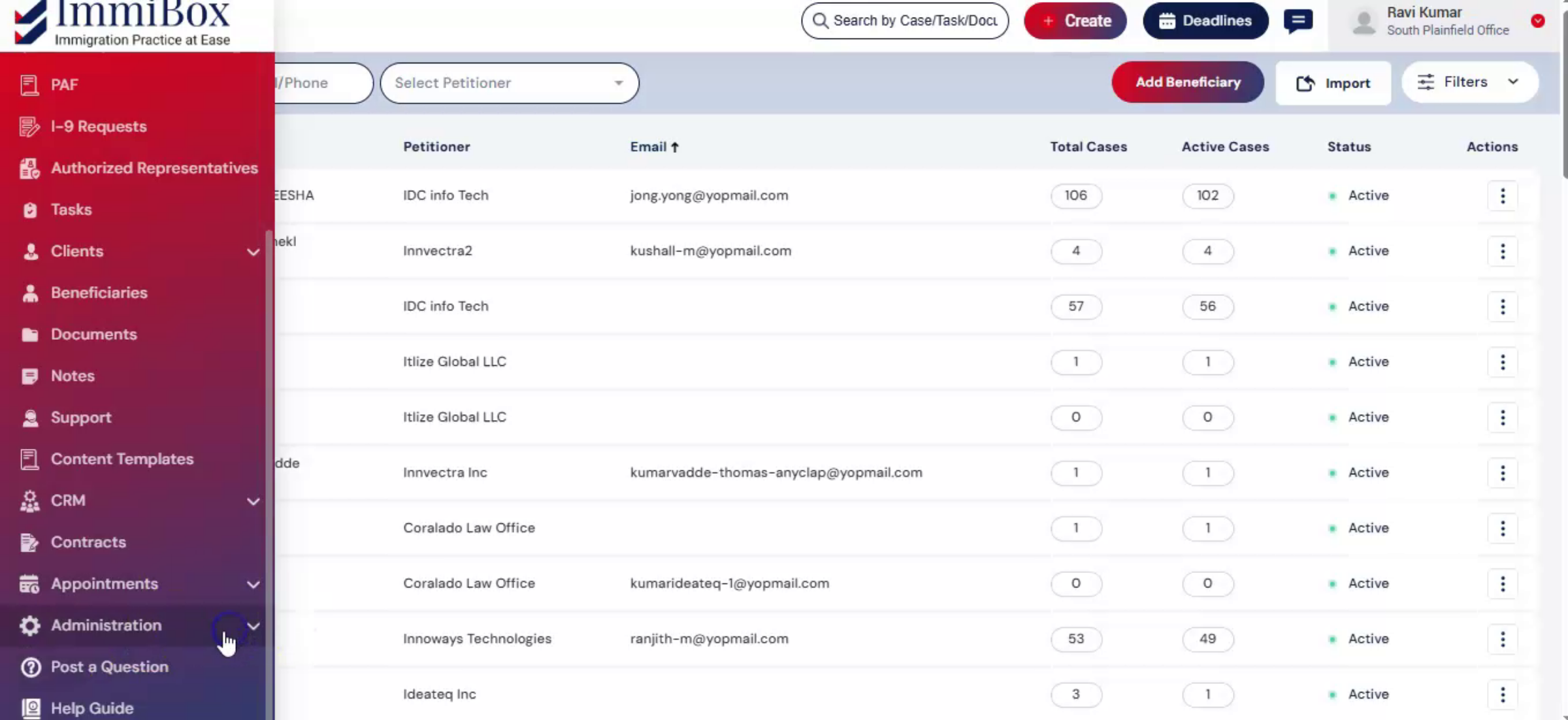Open actions menu for Ideateq Inc row
The height and width of the screenshot is (720, 1568).
click(x=1503, y=695)
